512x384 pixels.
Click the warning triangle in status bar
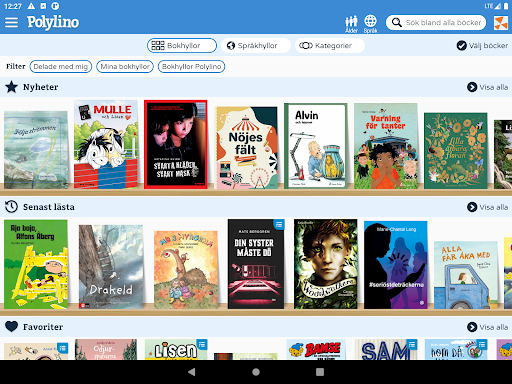[x=31, y=6]
